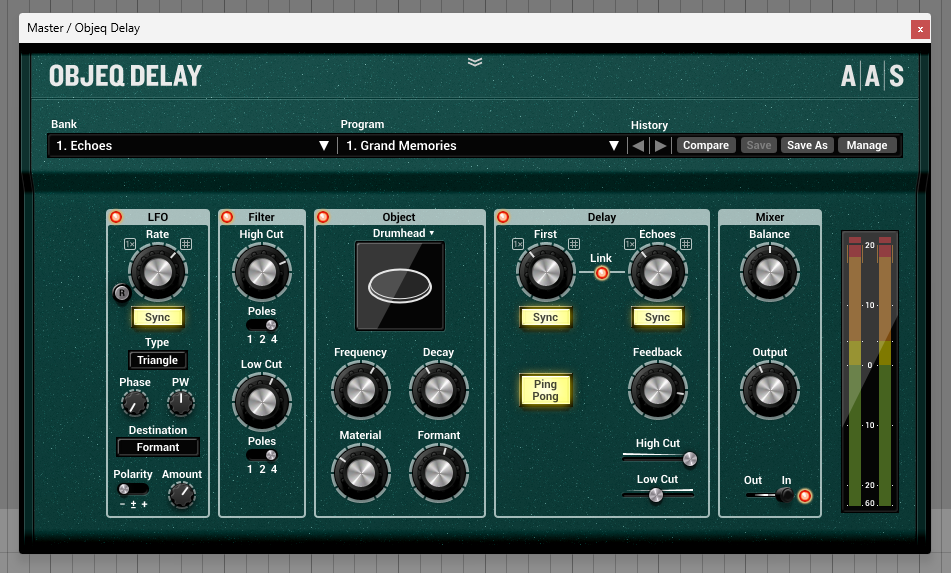Screen dimensions: 951x573
Task: Click the Delay First knob
Action: [x=545, y=272]
